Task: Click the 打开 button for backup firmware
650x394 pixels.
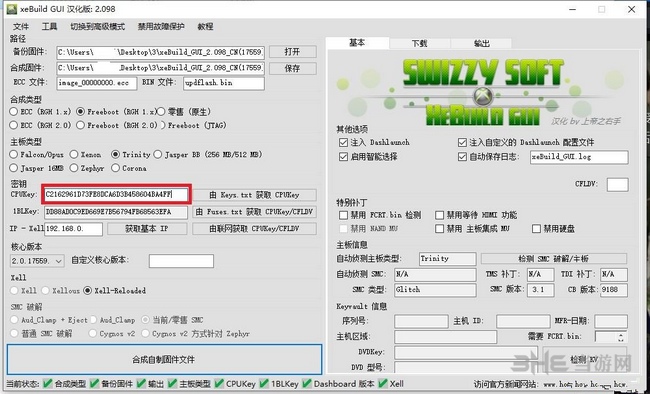Action: point(293,51)
